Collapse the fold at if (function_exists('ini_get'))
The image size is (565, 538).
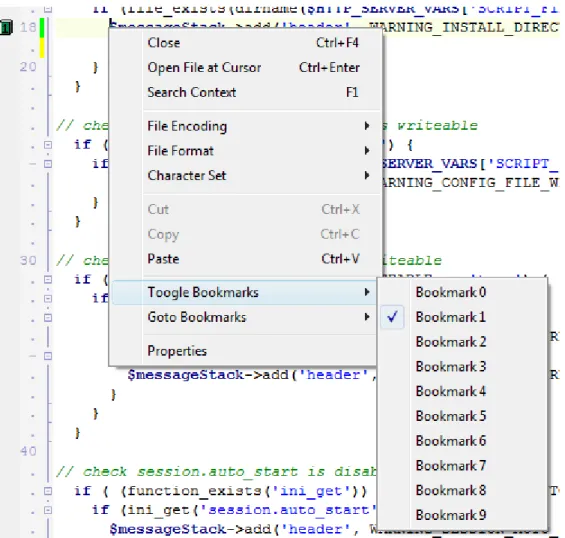tap(48, 491)
